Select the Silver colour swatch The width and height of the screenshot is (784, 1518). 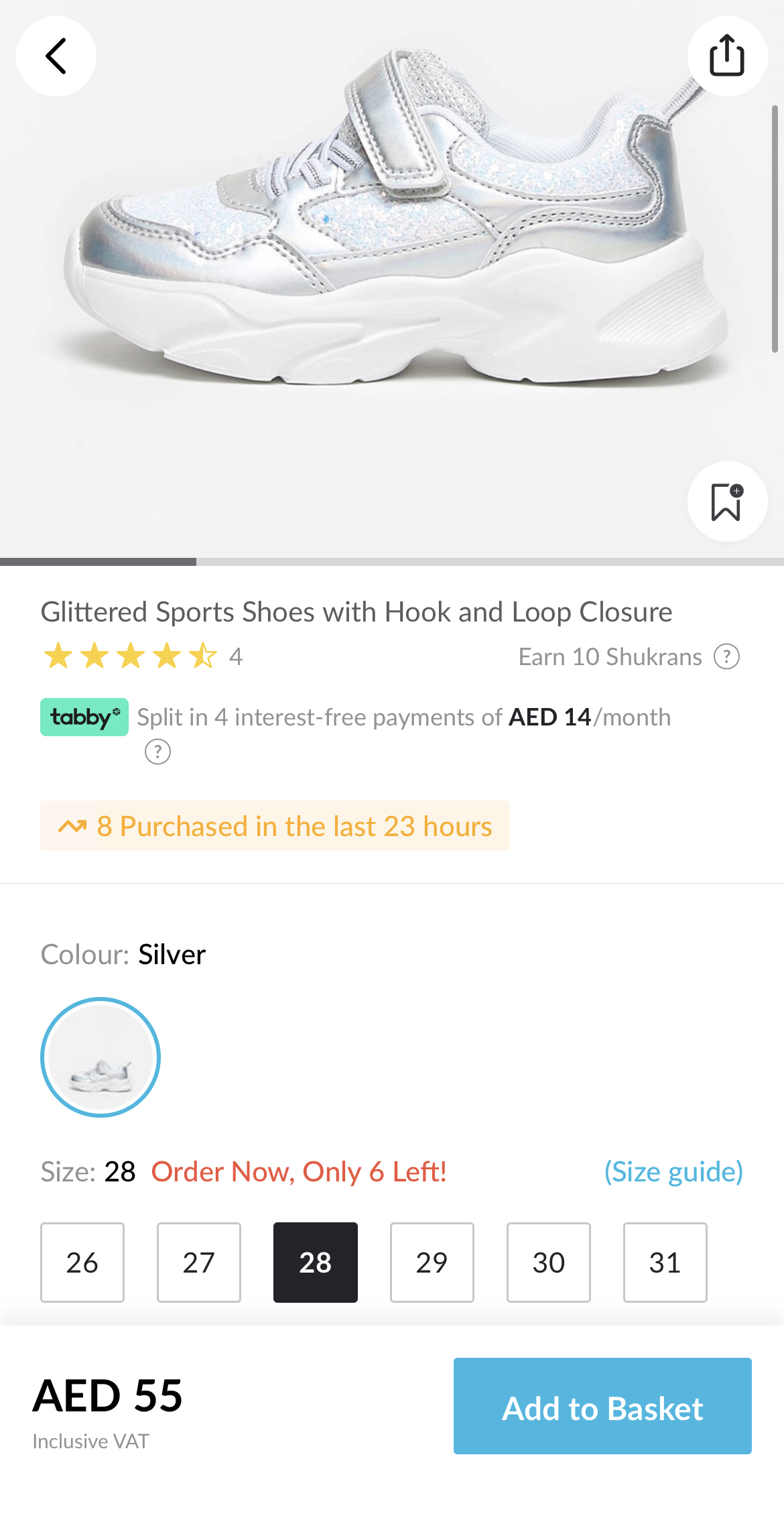click(101, 1057)
